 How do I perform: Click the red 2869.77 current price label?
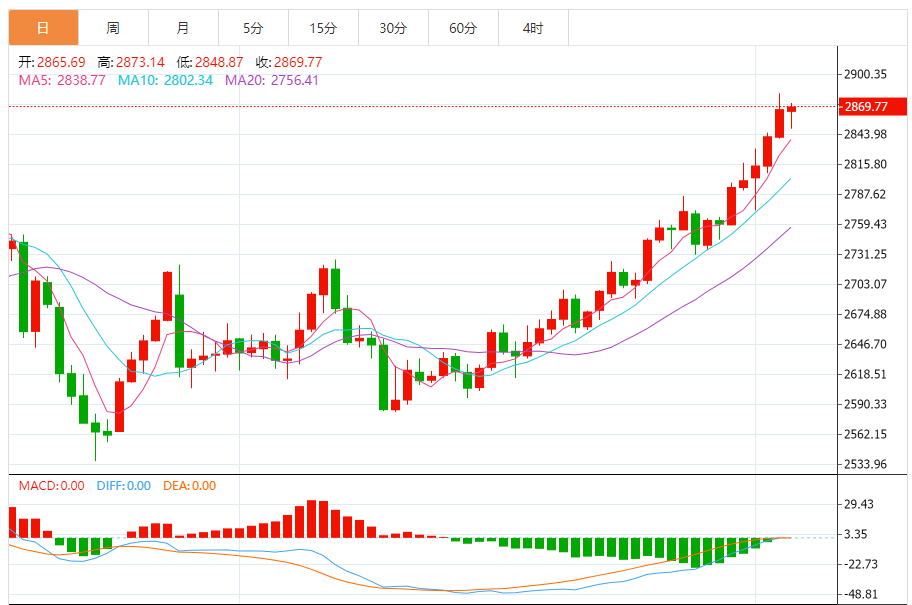coord(872,106)
